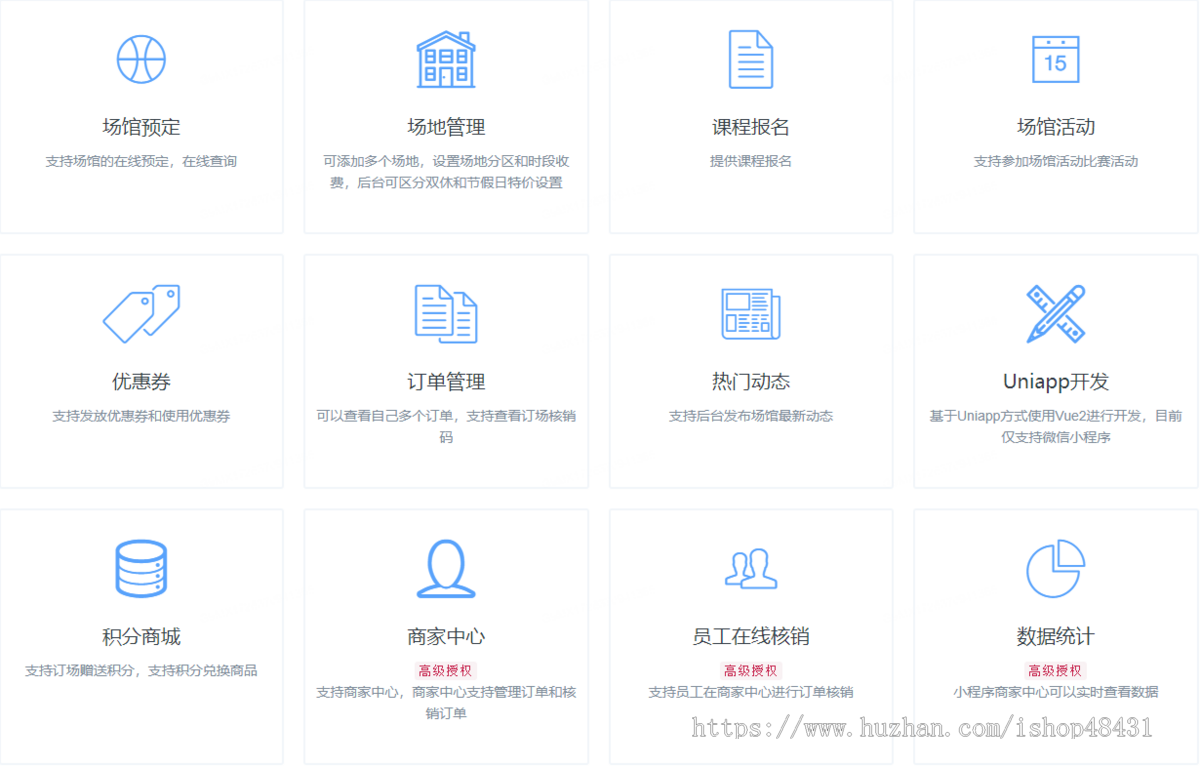Select the 商家中心 heading
The height and width of the screenshot is (767, 1200).
coord(446,637)
